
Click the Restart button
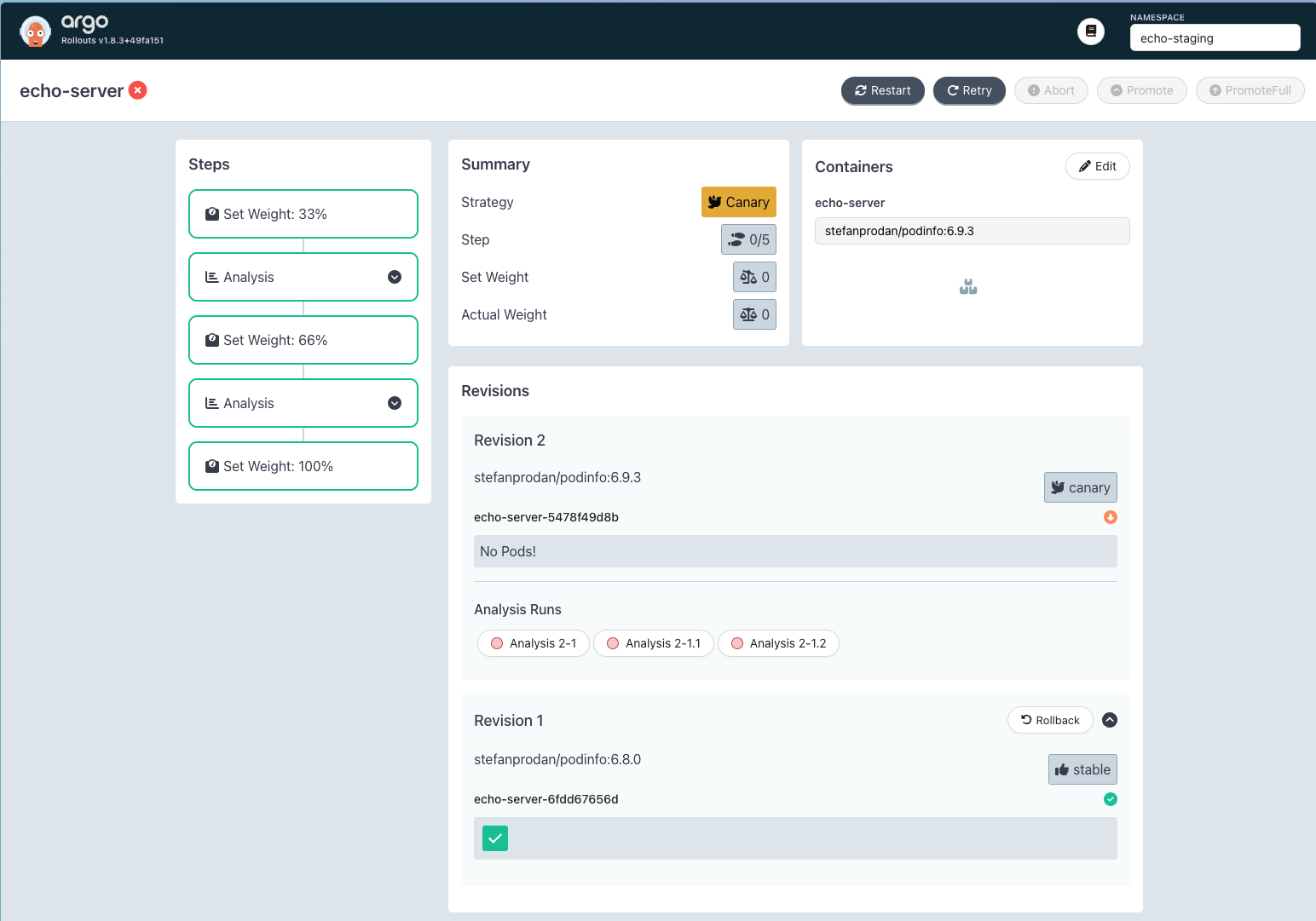tap(882, 90)
